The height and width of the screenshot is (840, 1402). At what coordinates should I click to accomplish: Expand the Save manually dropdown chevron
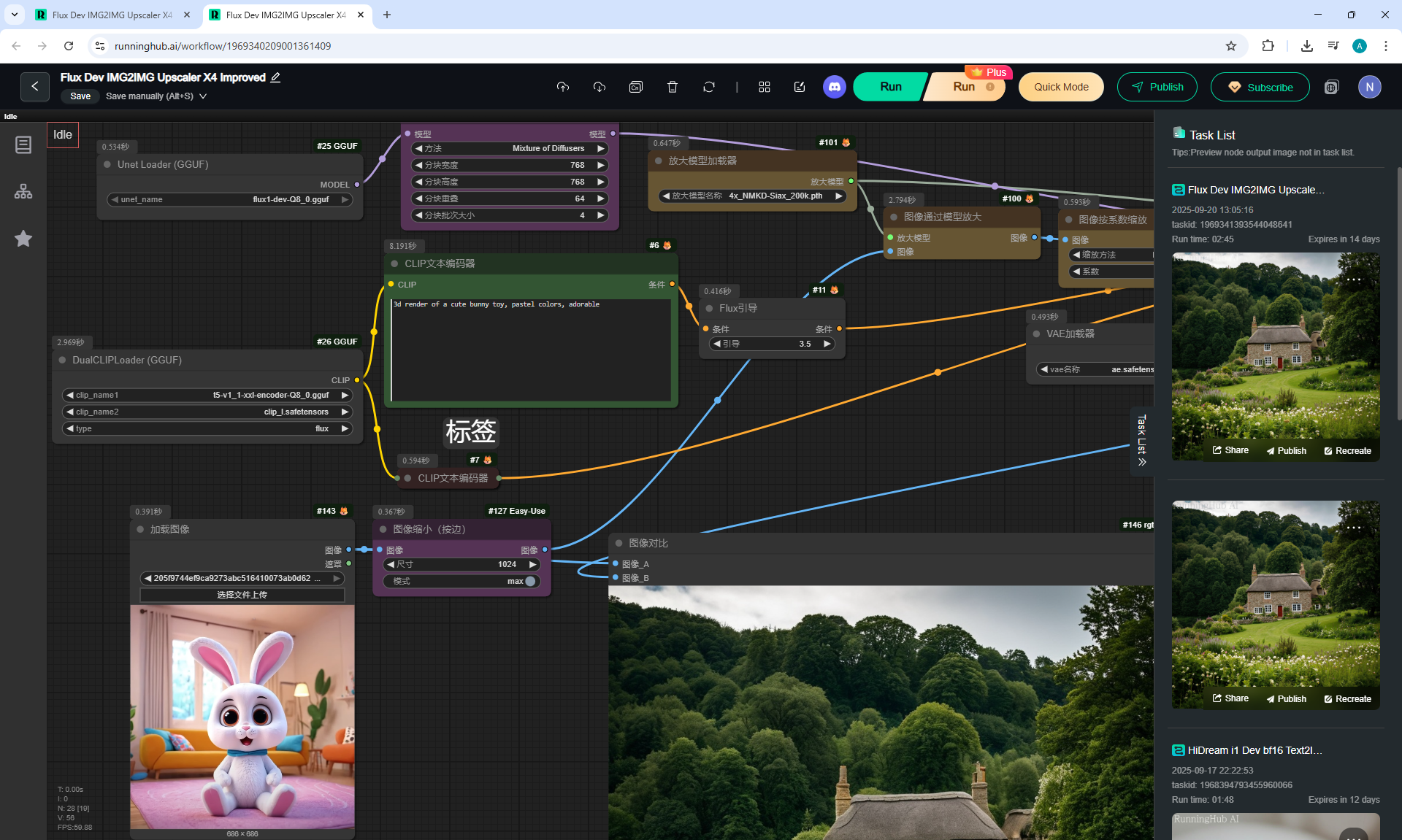tap(203, 96)
